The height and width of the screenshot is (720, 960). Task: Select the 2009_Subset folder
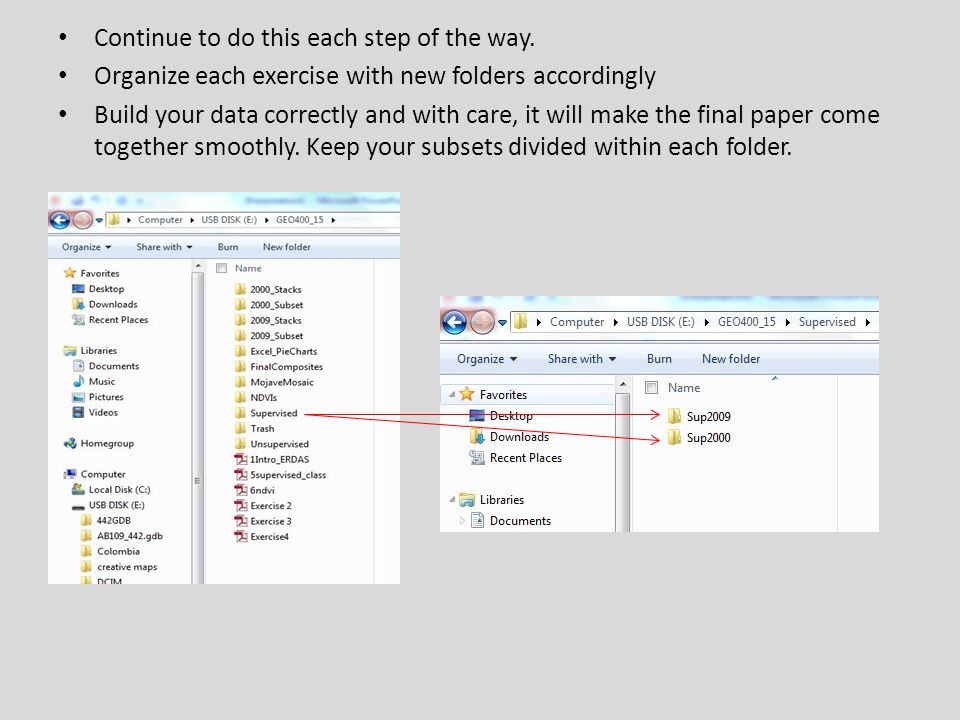click(x=269, y=336)
